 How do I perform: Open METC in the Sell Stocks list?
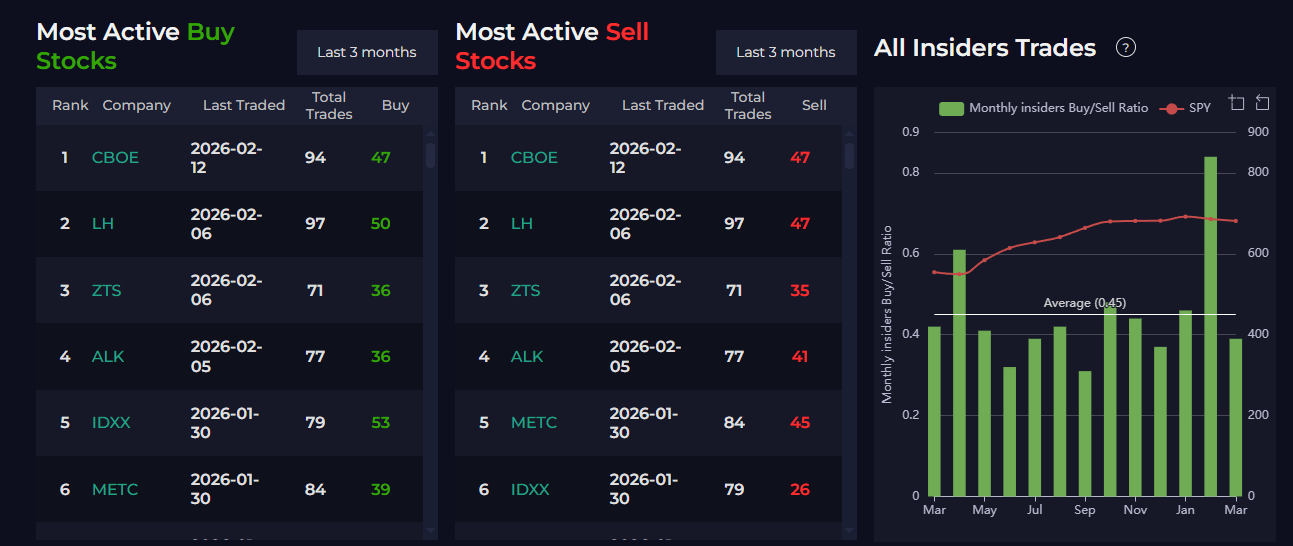pyautogui.click(x=534, y=422)
